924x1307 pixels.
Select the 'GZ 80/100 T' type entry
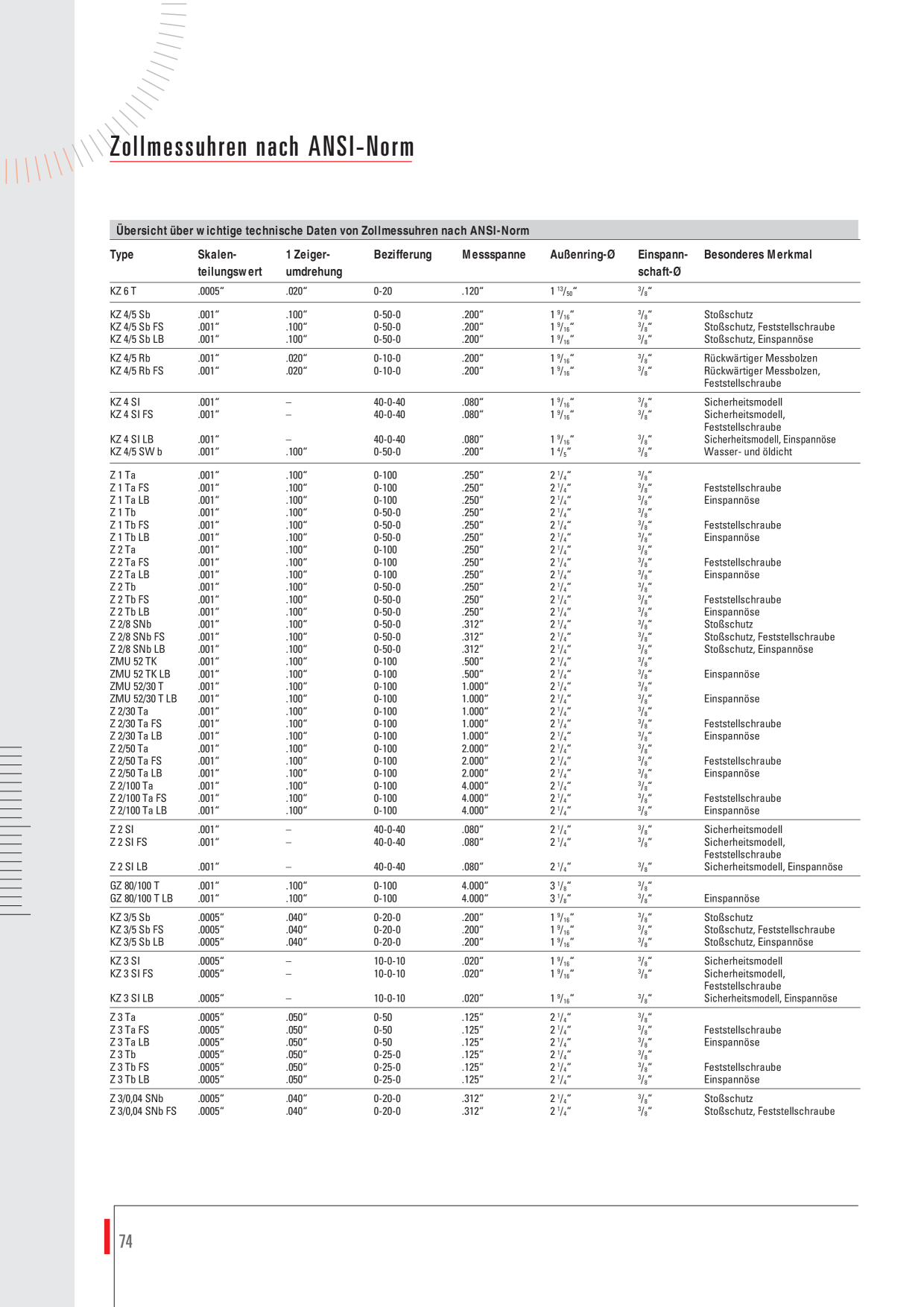(134, 886)
